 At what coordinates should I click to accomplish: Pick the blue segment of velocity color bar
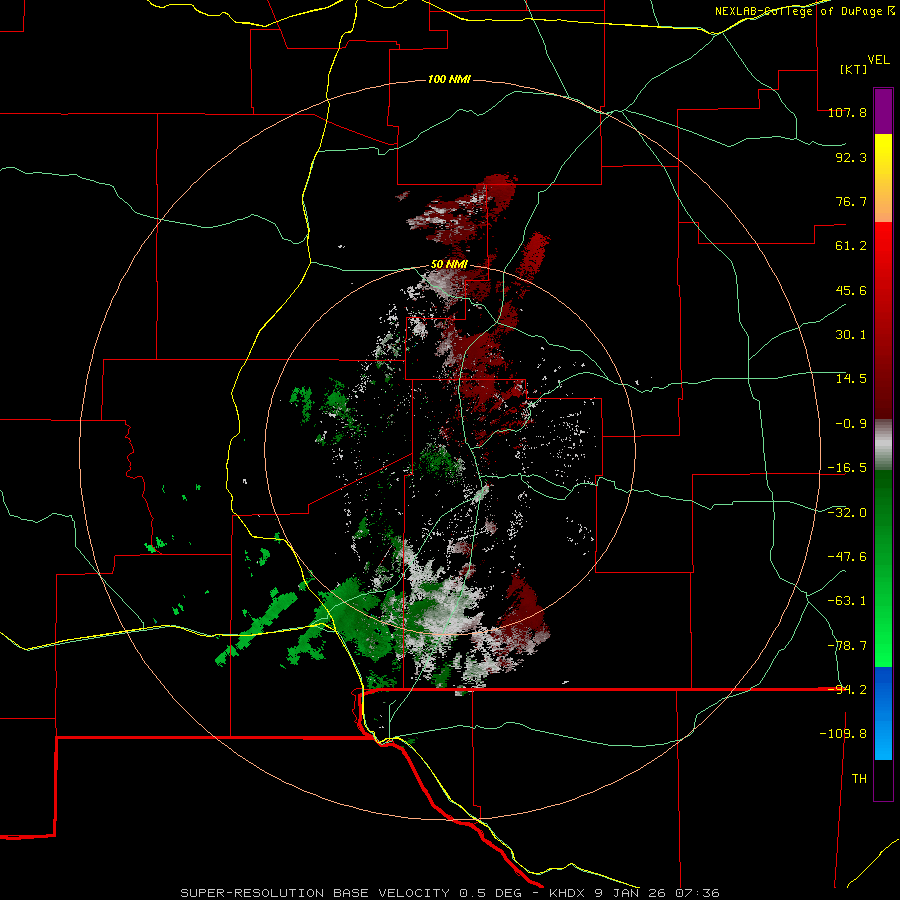coord(883,713)
